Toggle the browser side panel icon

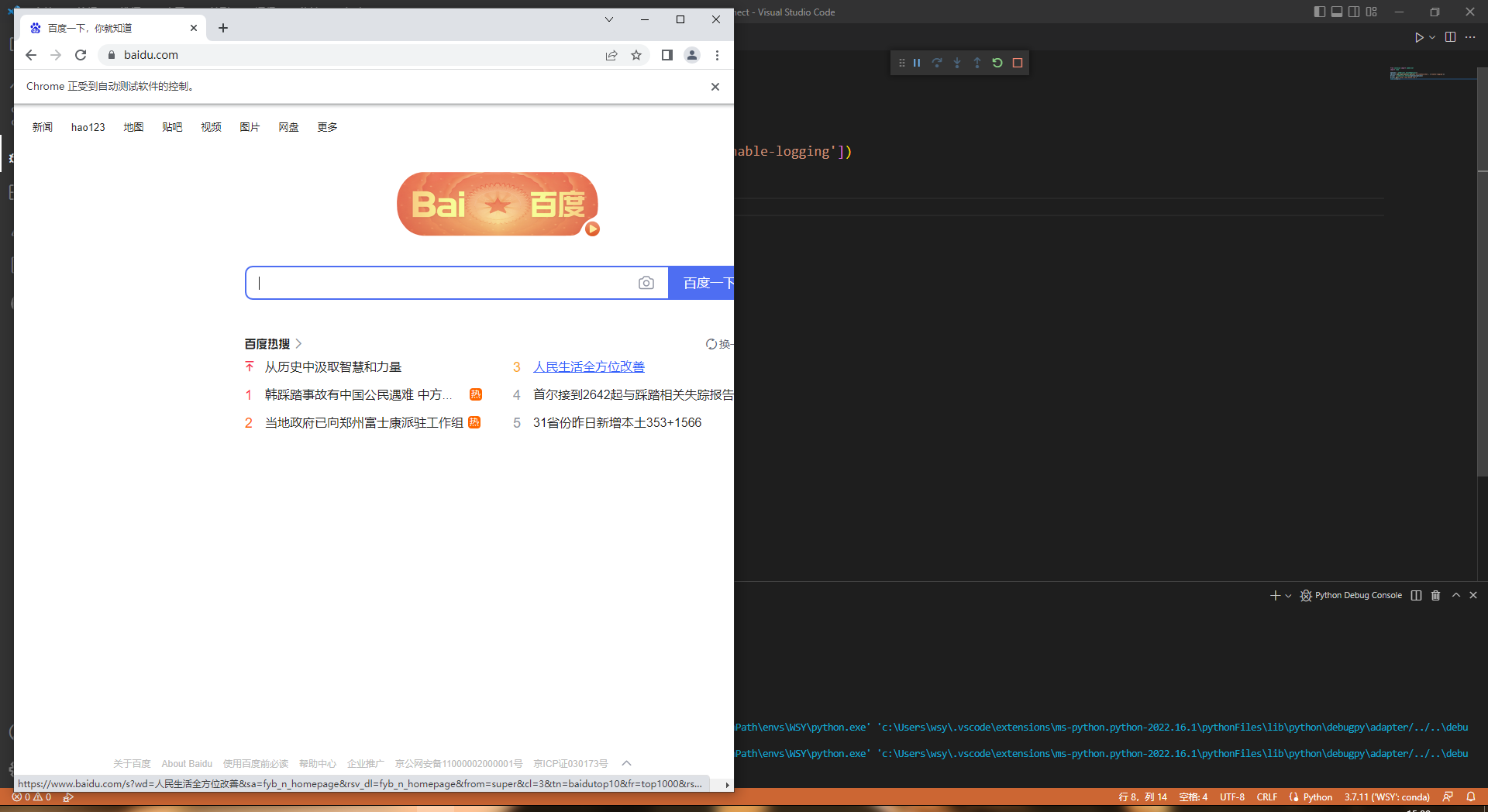tap(666, 55)
